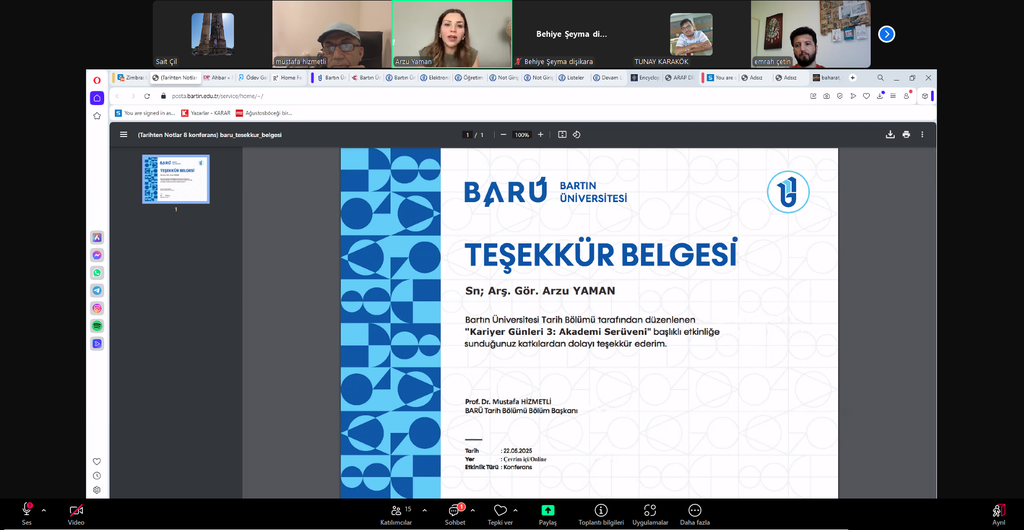Expand audio options arrow next to Ses
1024x530 pixels.
point(44,510)
